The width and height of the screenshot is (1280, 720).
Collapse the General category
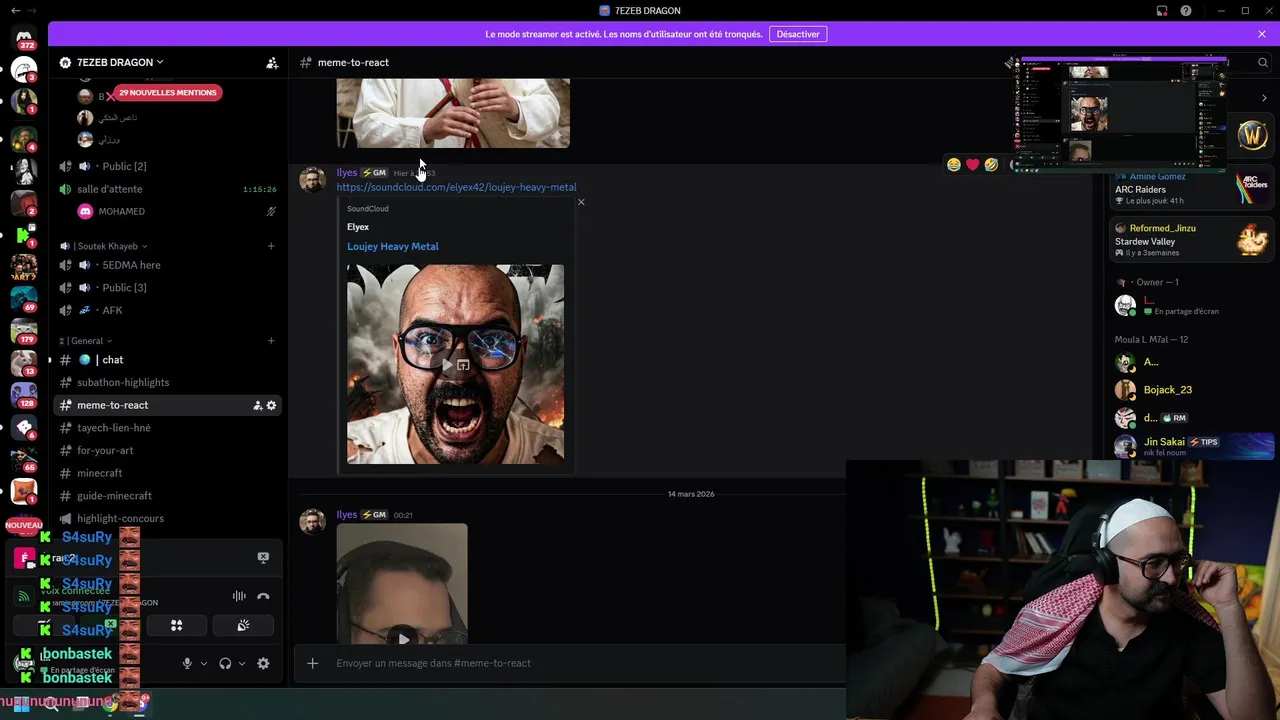point(85,341)
